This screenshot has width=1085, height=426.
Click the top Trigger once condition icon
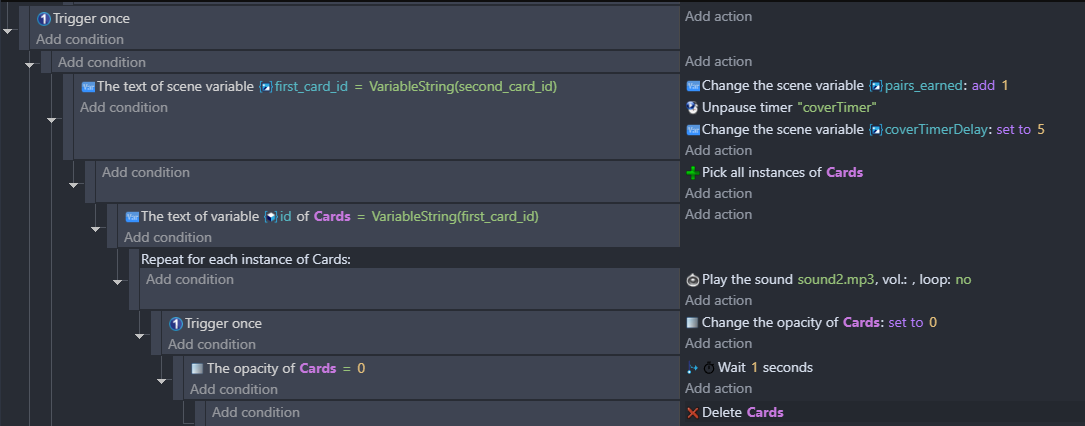[x=44, y=19]
